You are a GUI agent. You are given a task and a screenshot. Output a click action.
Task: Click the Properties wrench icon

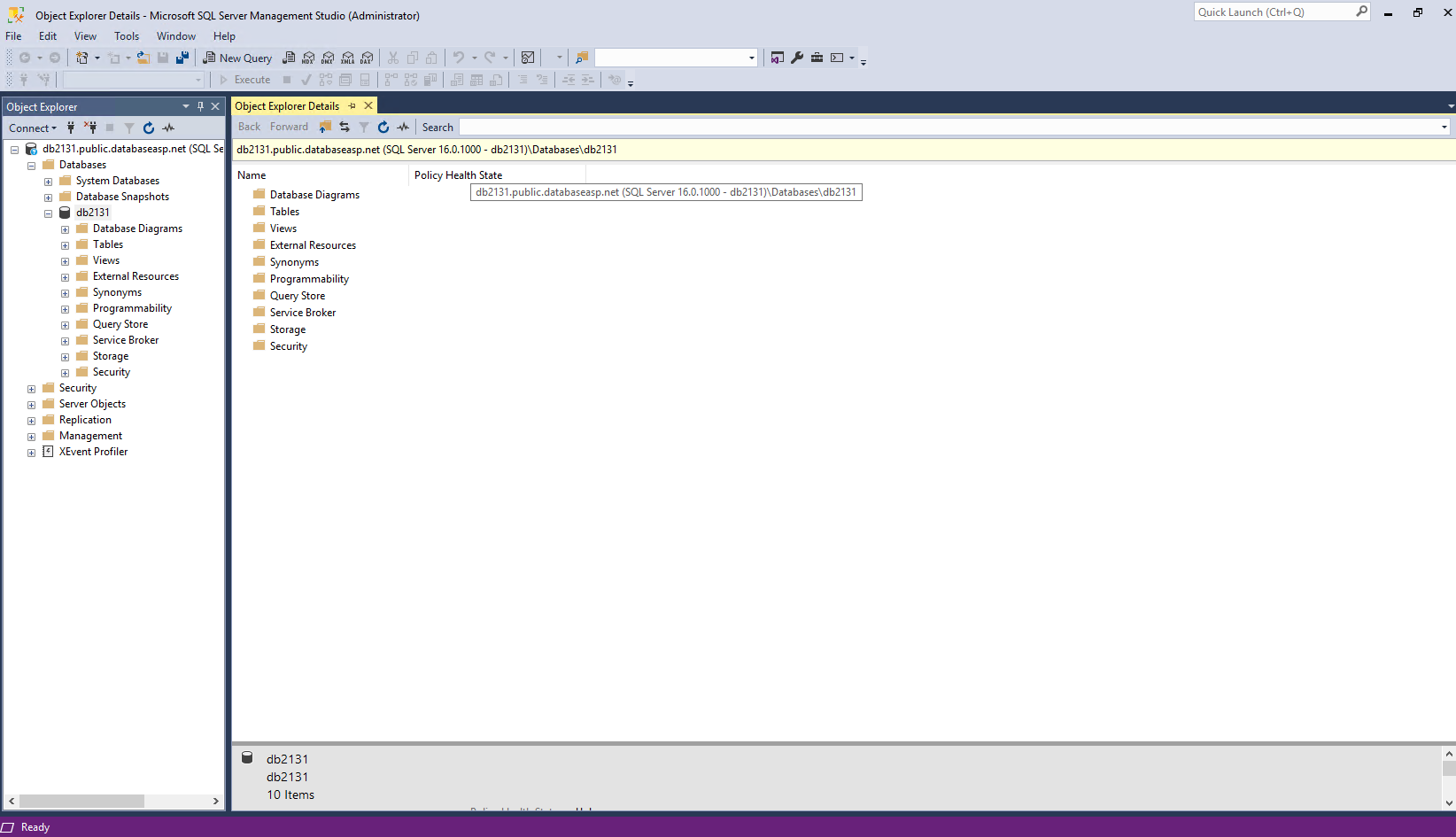pyautogui.click(x=797, y=58)
